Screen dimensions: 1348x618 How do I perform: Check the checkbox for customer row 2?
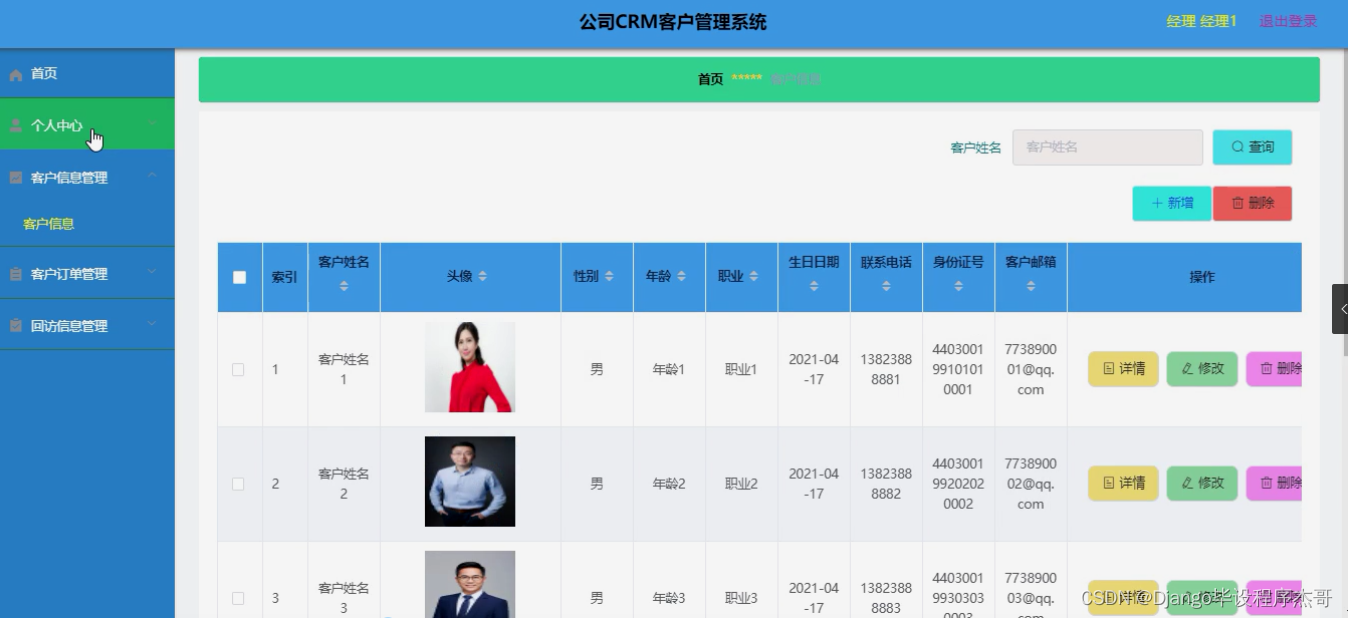point(239,482)
